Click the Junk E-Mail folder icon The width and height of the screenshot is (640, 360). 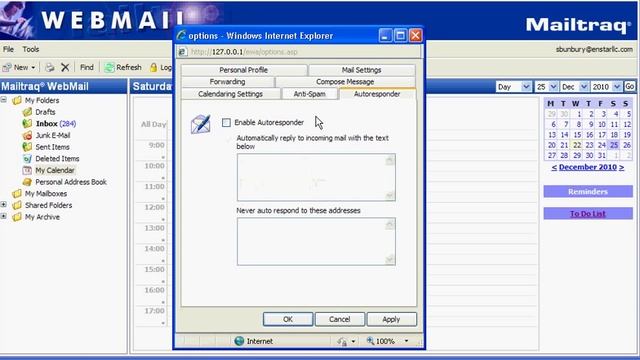pos(27,135)
